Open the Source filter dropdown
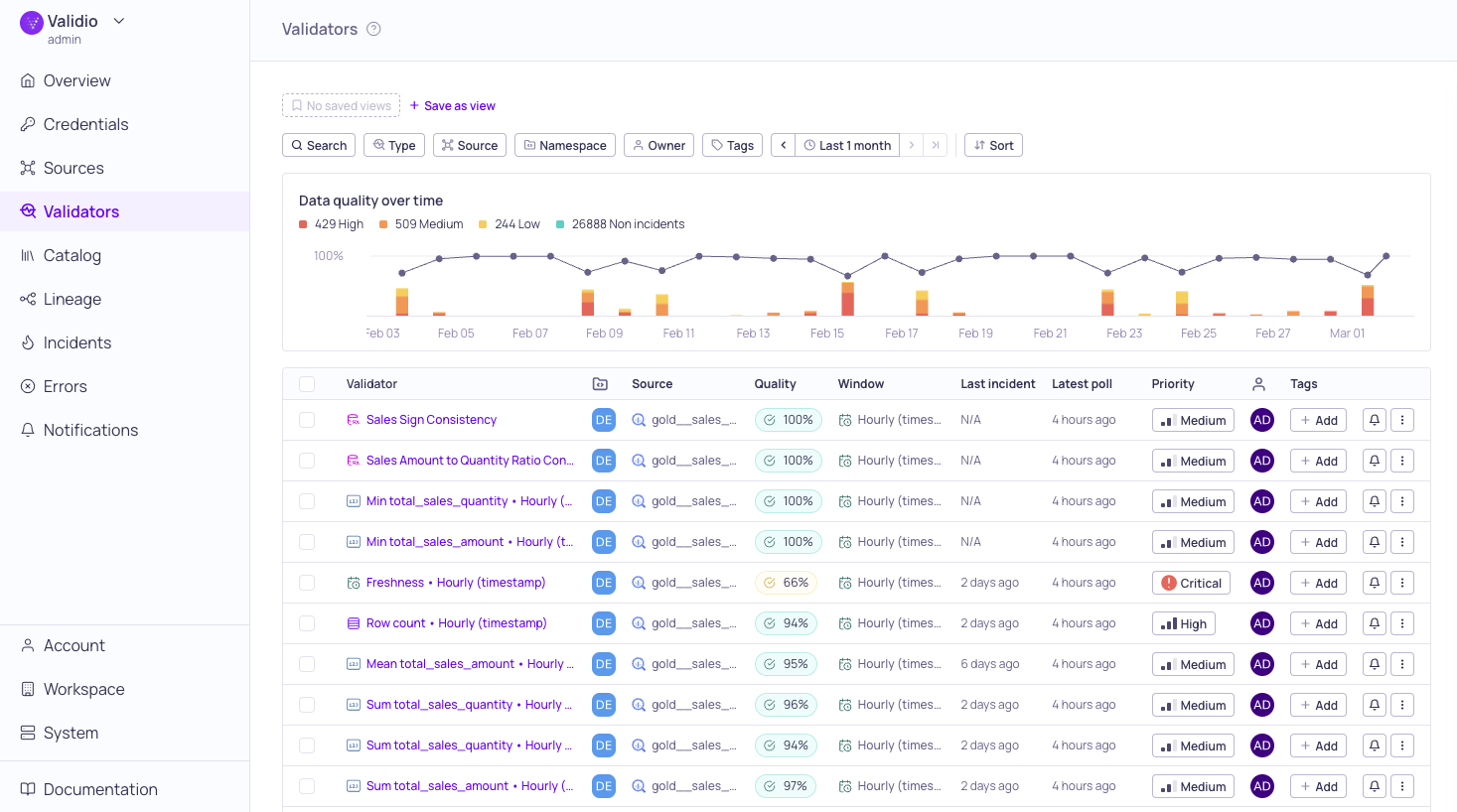This screenshot has width=1457, height=812. pyautogui.click(x=470, y=145)
